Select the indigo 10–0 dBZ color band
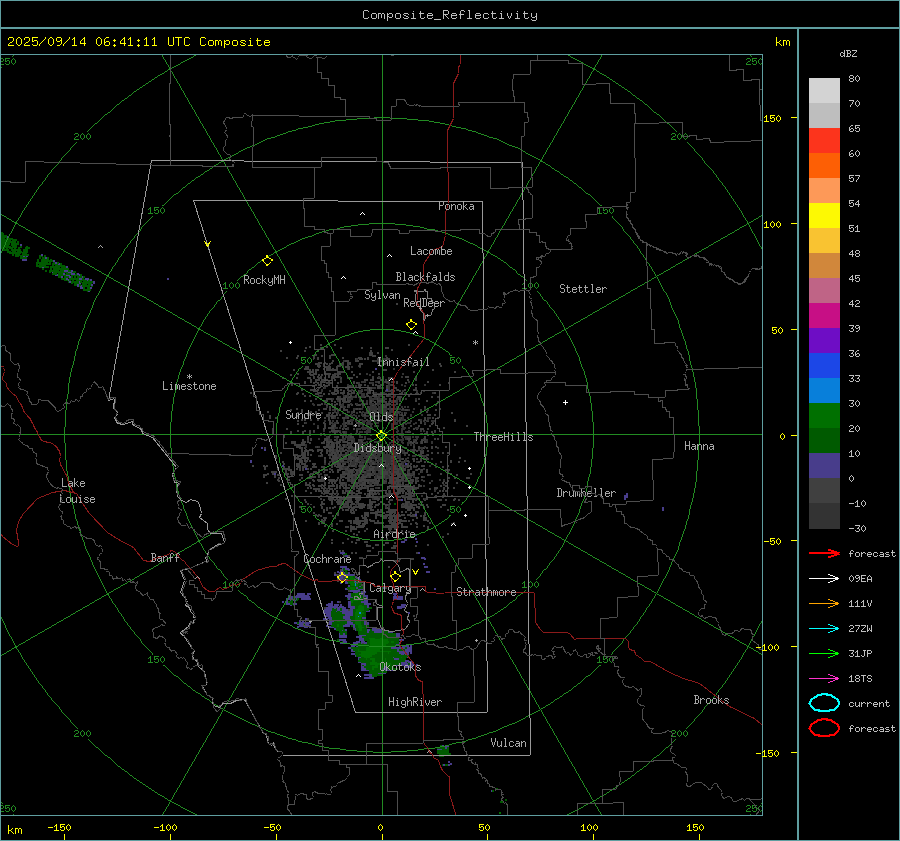Viewport: 900px width, 841px height. [x=824, y=466]
